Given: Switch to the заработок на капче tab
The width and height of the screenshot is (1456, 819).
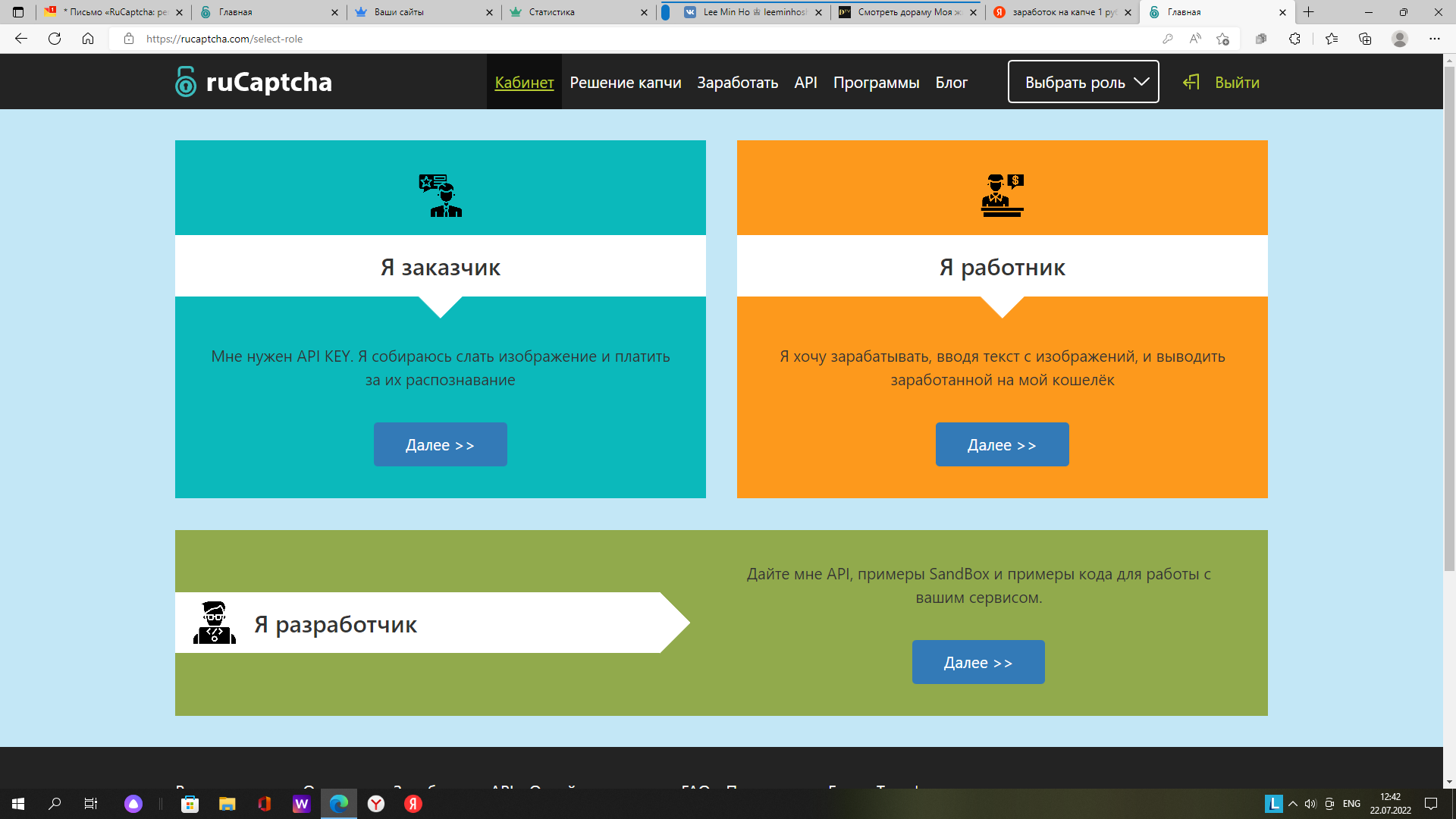Looking at the screenshot, I should pyautogui.click(x=1062, y=12).
